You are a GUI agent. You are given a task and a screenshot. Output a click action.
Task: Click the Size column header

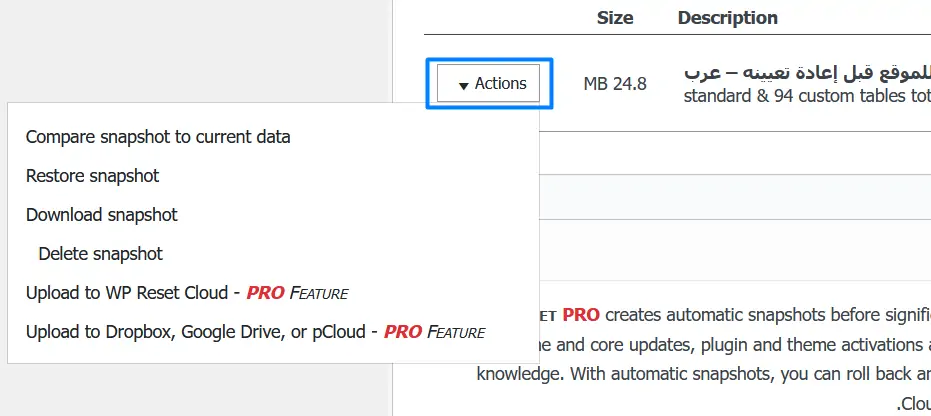click(x=615, y=18)
